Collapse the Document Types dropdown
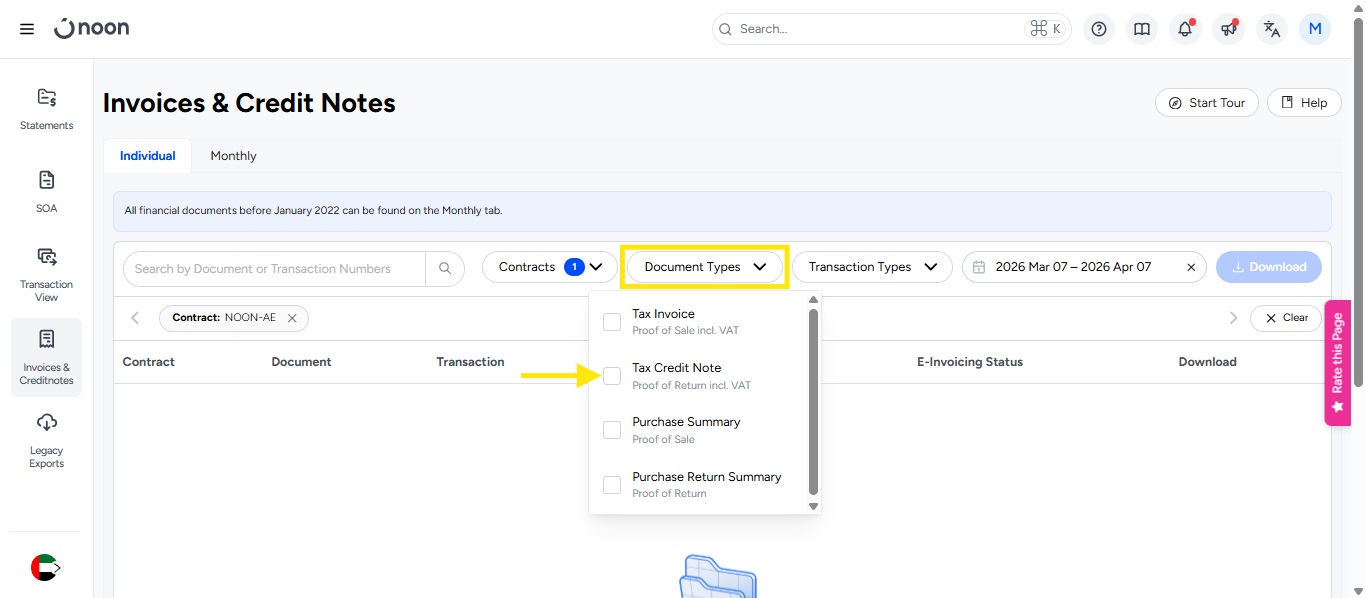This screenshot has width=1365, height=598. pos(705,267)
